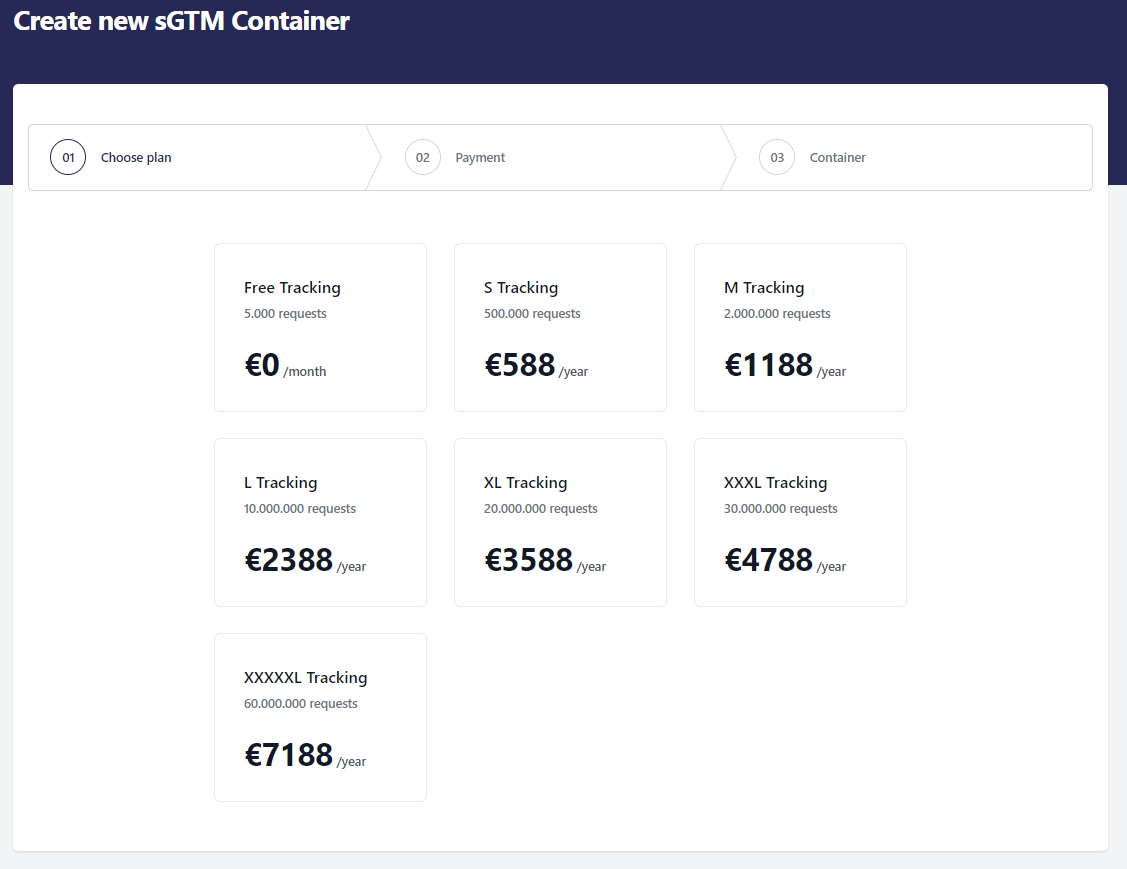Viewport: 1127px width, 869px height.
Task: Click the 60.000.000 requests text
Action: point(300,704)
